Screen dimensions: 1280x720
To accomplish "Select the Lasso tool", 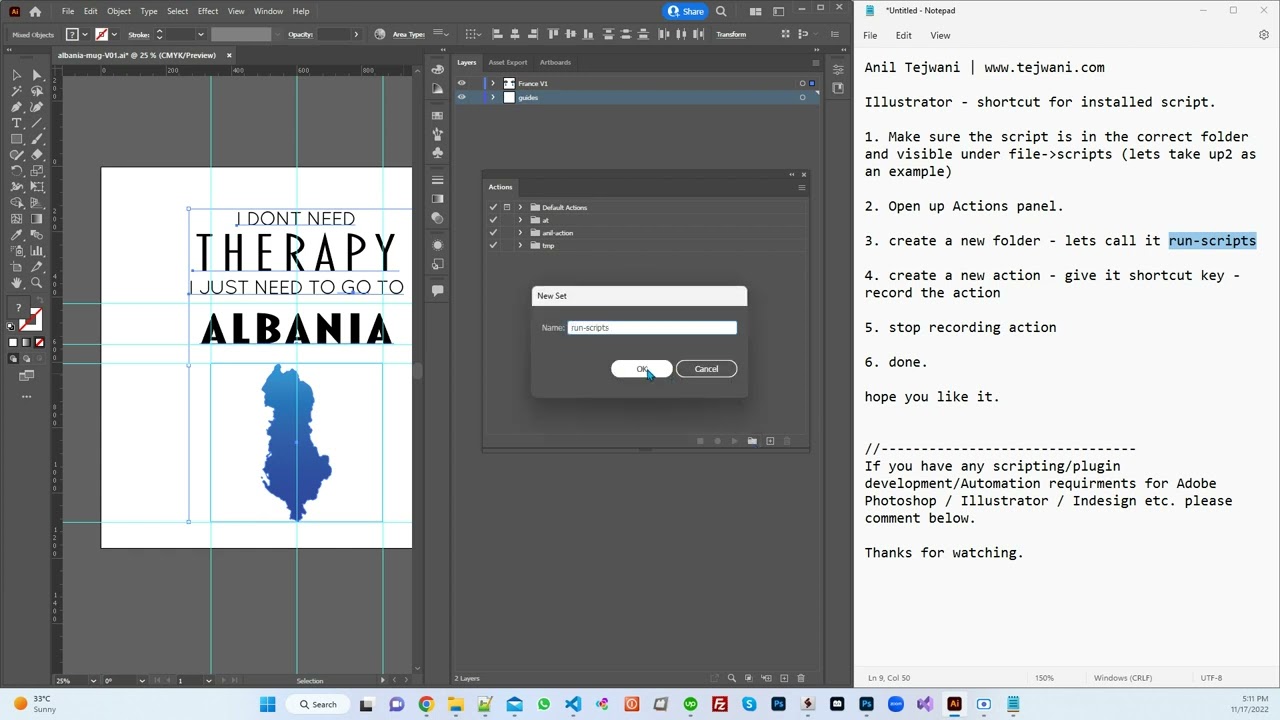I will point(37,91).
